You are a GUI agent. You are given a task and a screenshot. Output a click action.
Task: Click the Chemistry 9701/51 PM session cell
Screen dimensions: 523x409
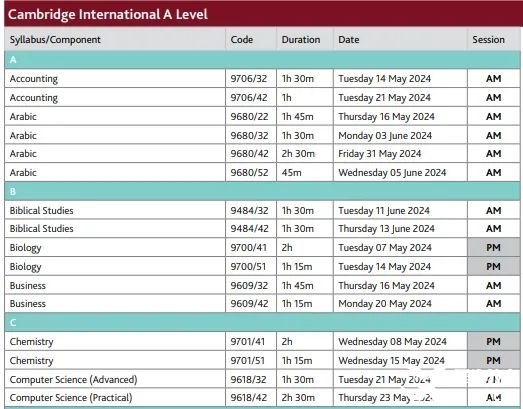coord(493,361)
